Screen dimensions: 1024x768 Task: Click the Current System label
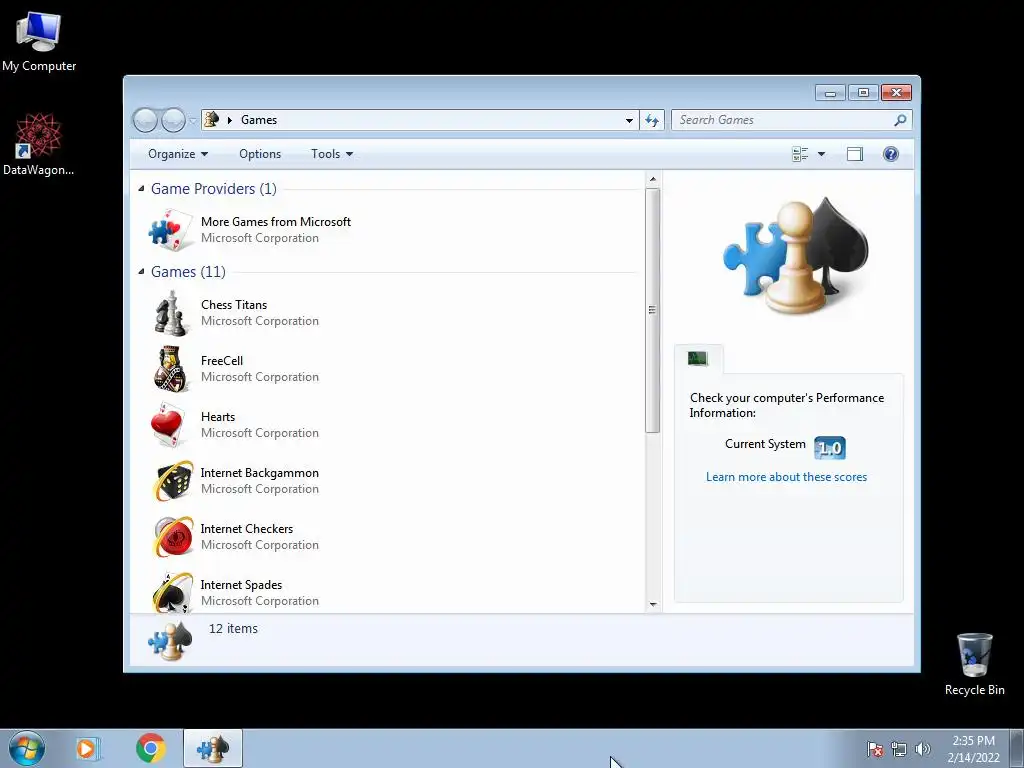click(765, 444)
